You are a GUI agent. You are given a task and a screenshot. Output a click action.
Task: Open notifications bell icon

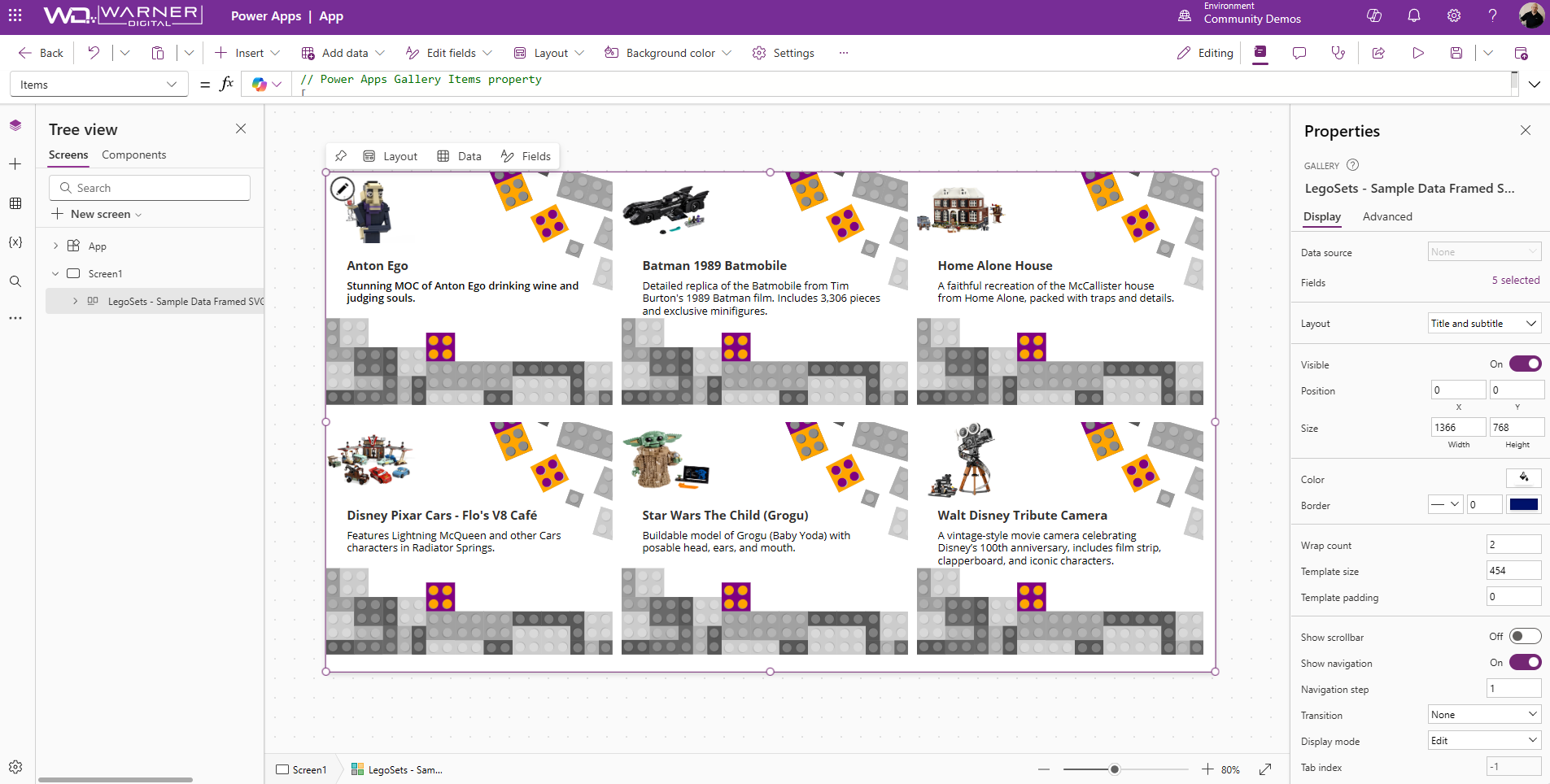[x=1414, y=15]
